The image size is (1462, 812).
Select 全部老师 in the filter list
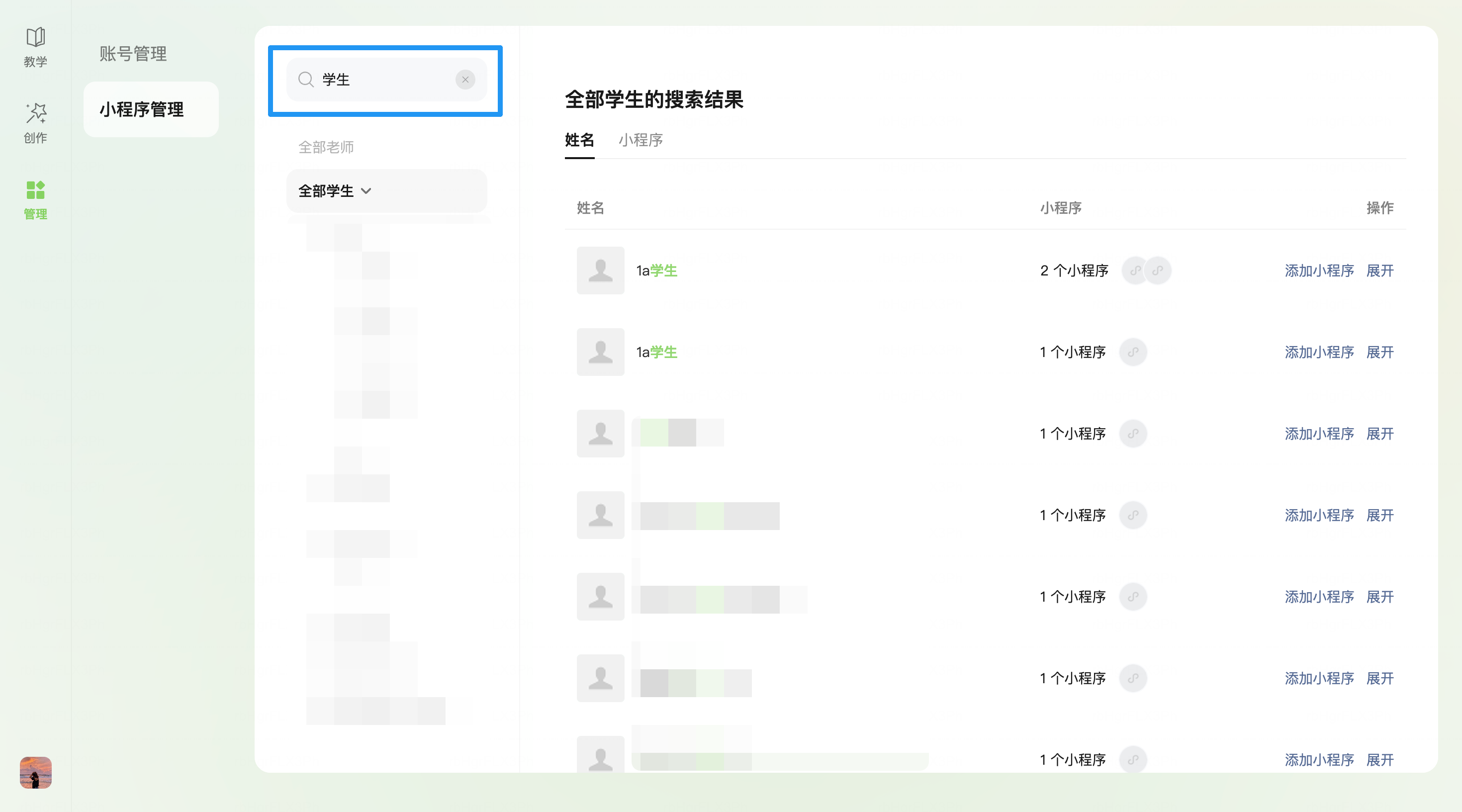pos(326,148)
